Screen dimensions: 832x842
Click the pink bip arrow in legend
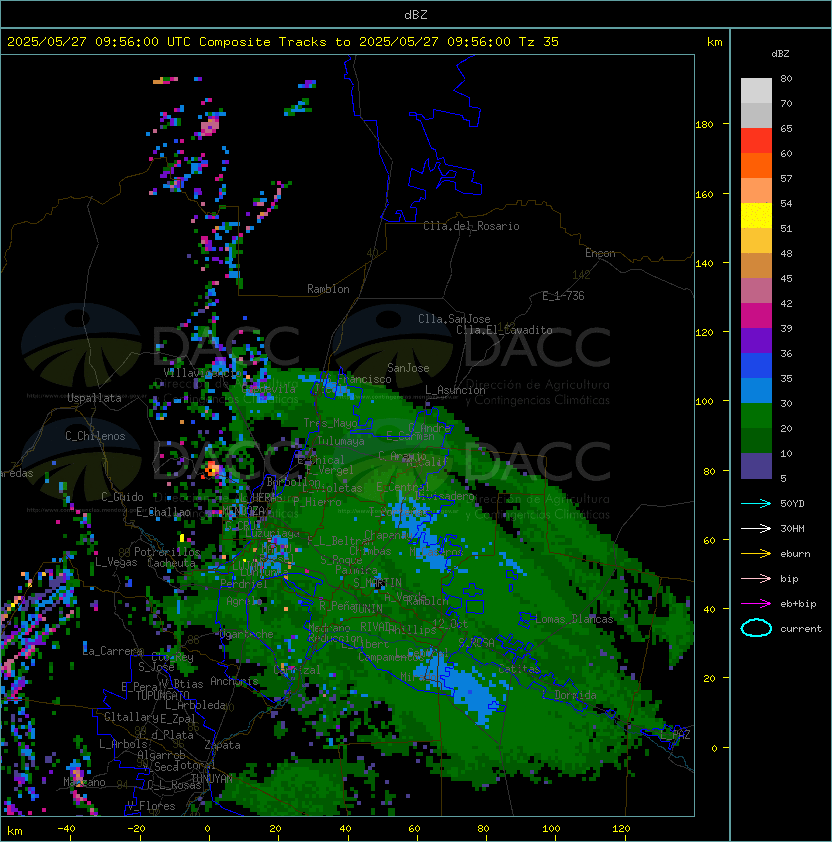(x=756, y=578)
